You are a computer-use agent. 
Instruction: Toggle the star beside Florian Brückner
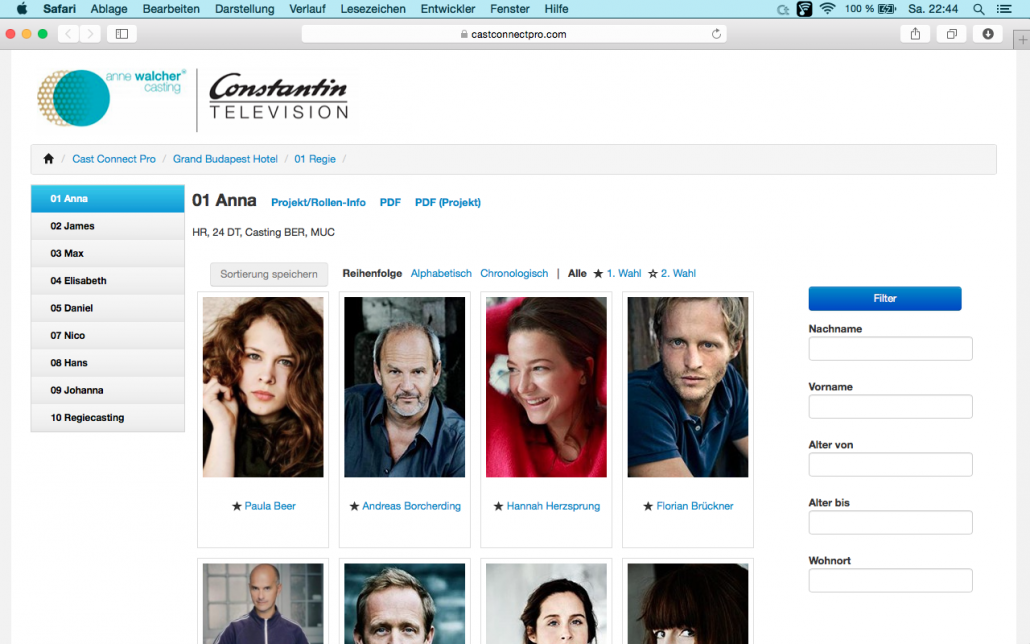pos(648,506)
